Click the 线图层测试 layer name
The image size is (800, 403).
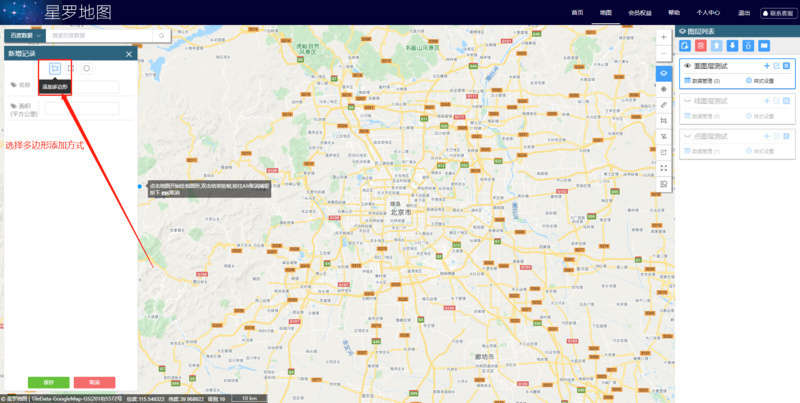[711, 101]
